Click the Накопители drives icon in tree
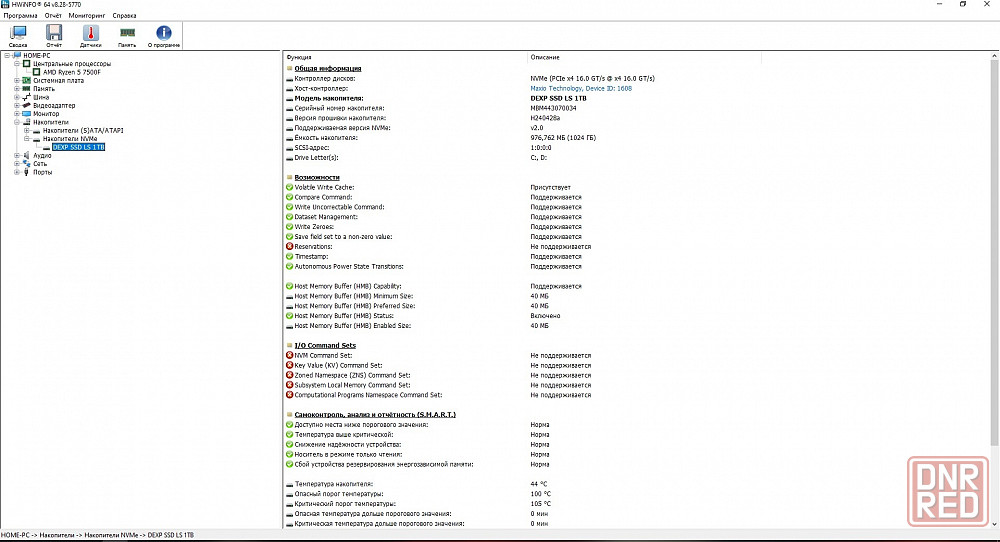The image size is (1000, 542). pyautogui.click(x=26, y=122)
